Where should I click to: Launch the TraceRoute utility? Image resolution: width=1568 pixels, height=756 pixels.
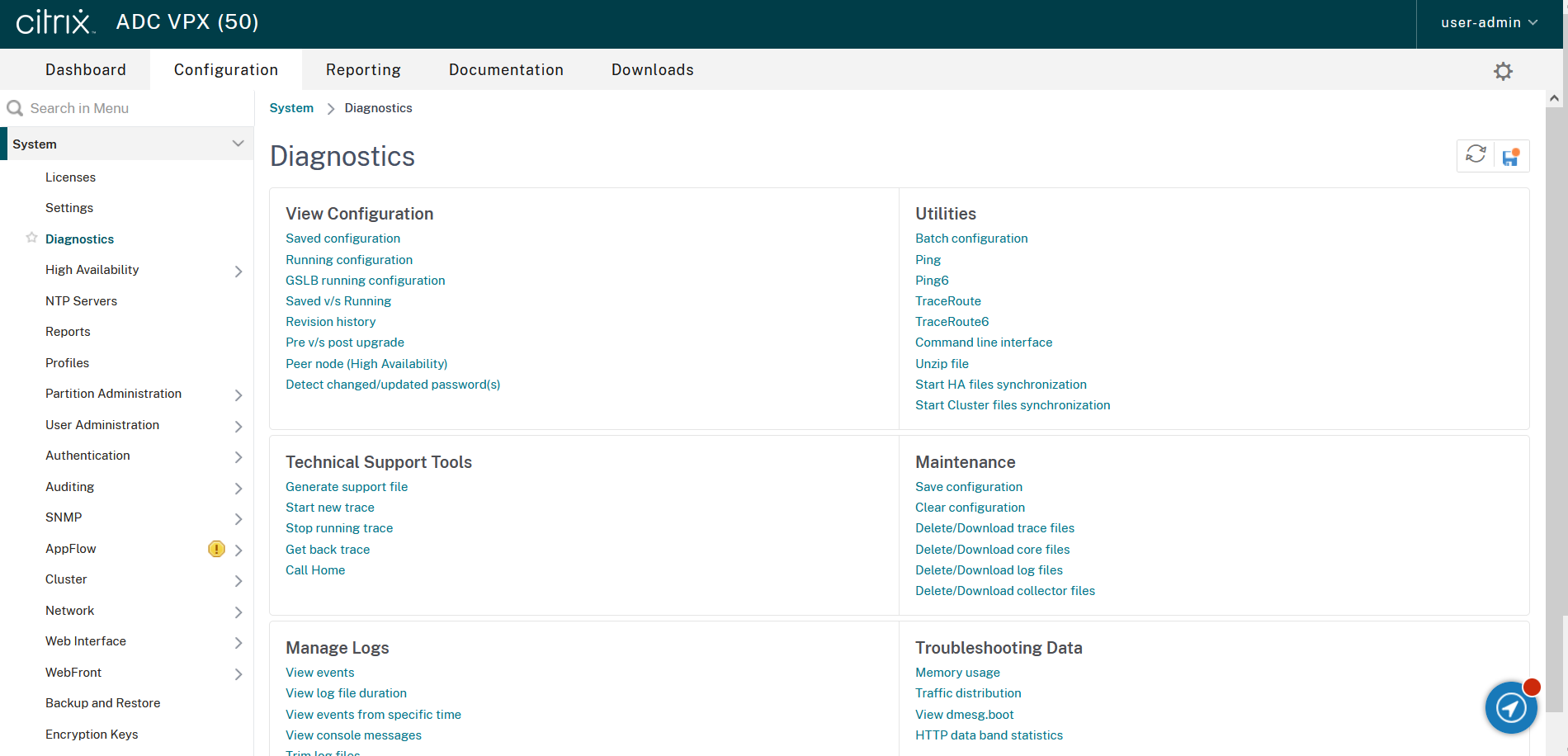coord(948,301)
